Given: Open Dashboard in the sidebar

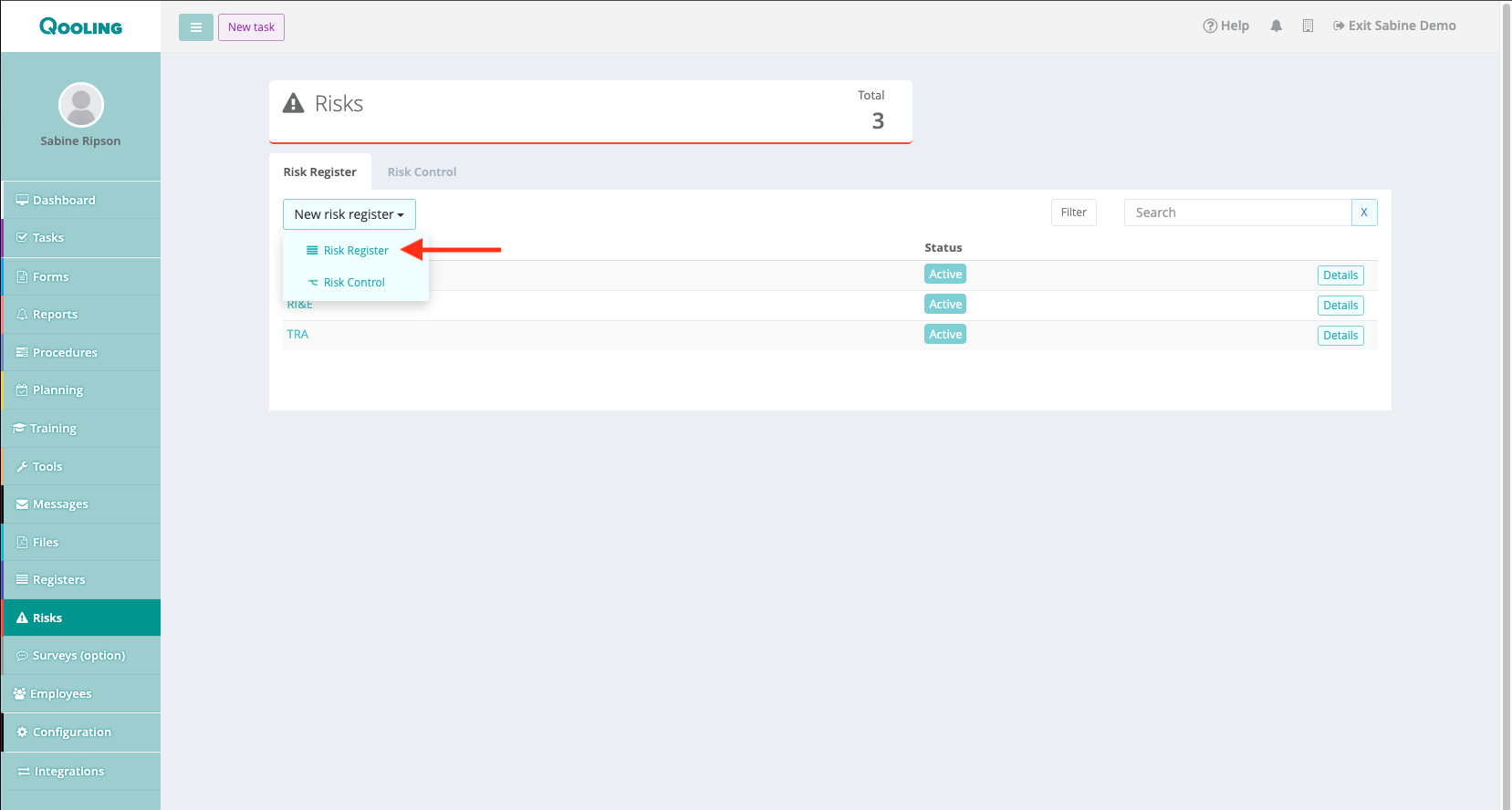Looking at the screenshot, I should pos(81,200).
